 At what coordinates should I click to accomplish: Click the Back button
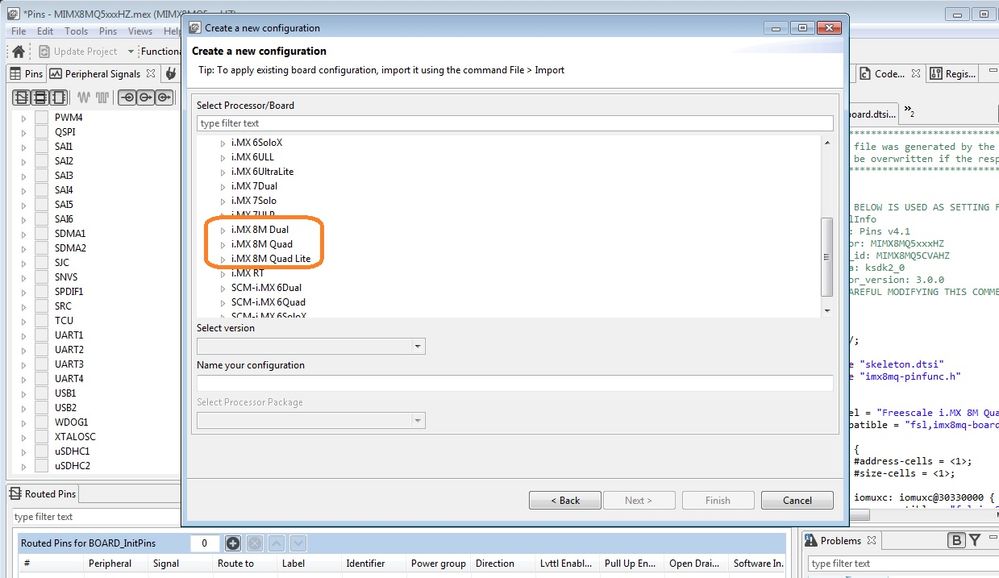[565, 500]
